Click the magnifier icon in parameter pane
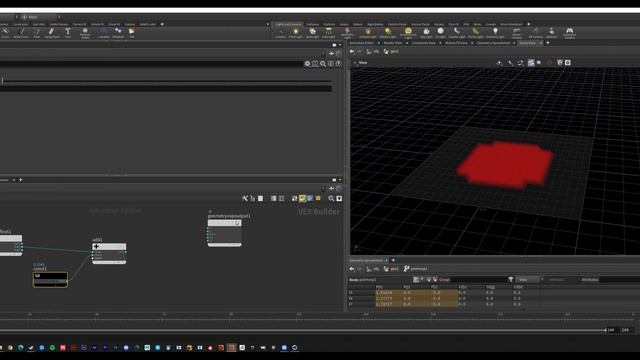Image resolution: width=640 pixels, height=360 pixels. coord(323,64)
